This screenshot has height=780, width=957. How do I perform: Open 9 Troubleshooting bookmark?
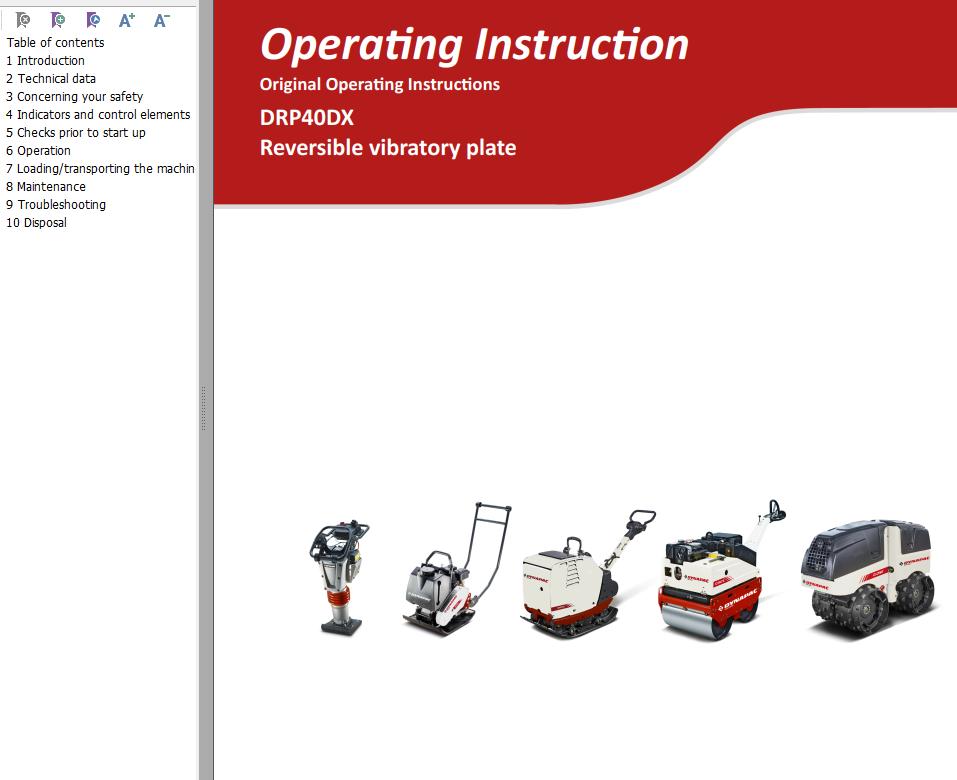pyautogui.click(x=56, y=204)
